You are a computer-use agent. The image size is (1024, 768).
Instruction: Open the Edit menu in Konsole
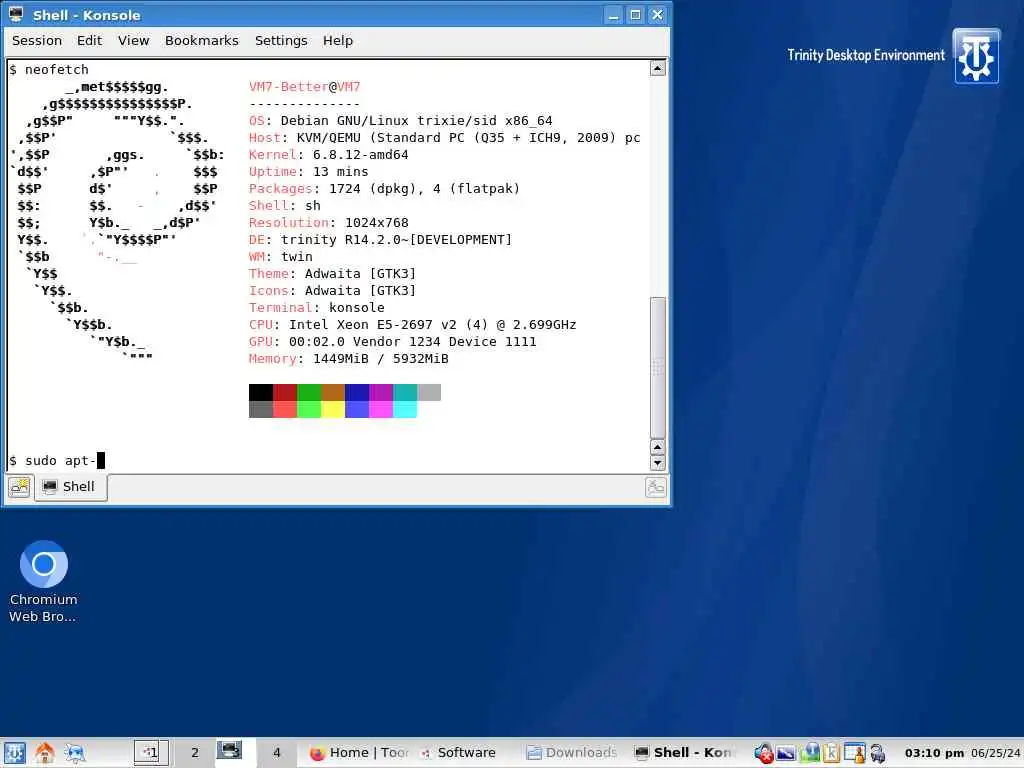point(89,40)
